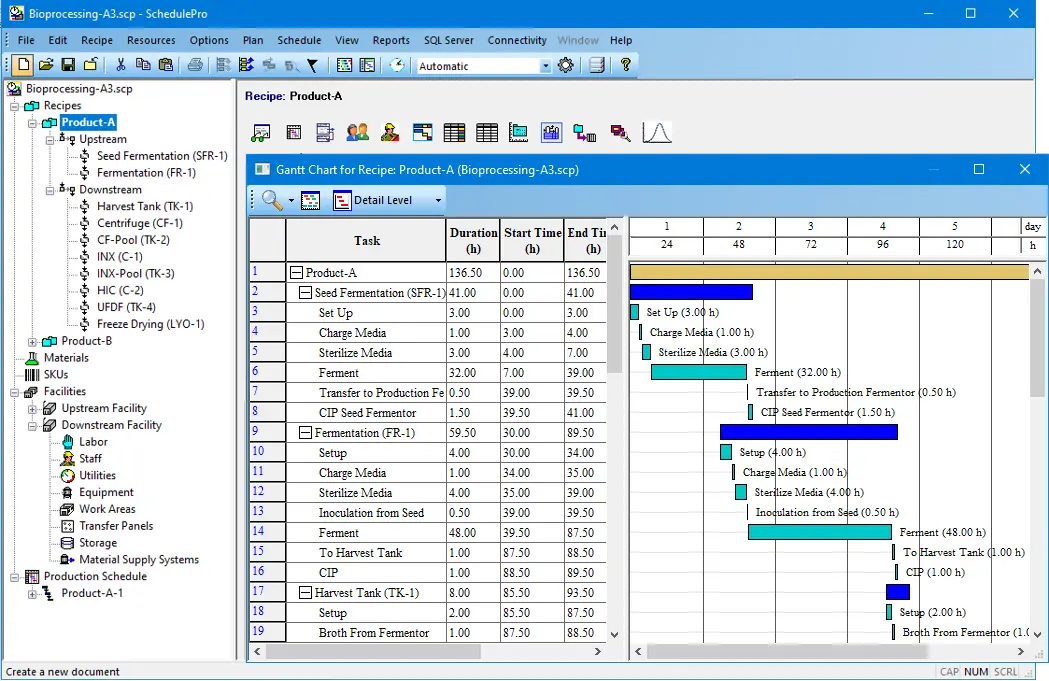Click the Paste clipboard icon
The image size is (1049, 681).
click(x=165, y=65)
